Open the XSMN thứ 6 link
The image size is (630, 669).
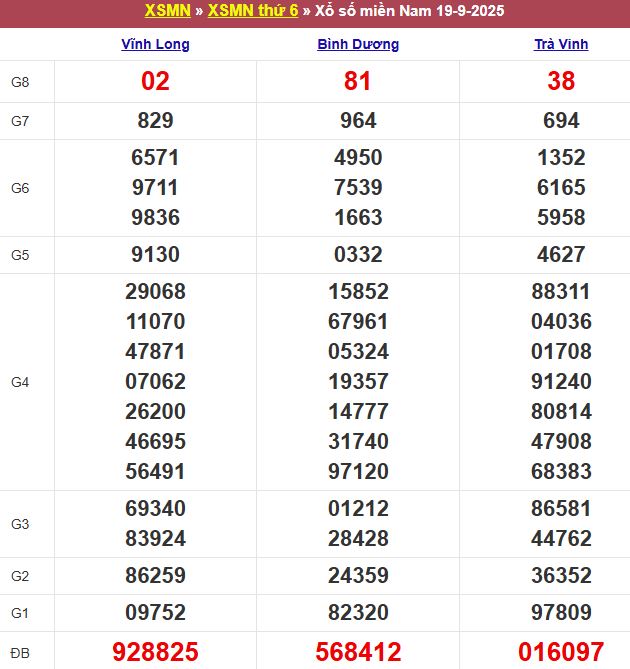point(253,12)
